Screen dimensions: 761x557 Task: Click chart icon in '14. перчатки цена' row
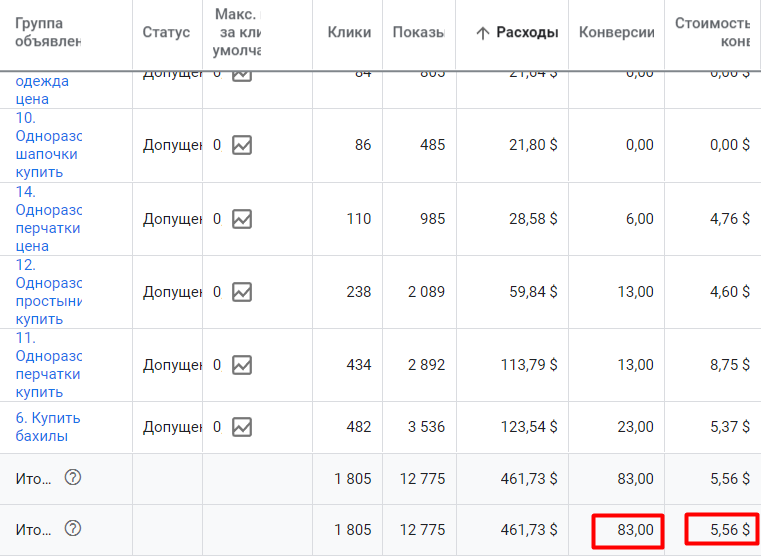pyautogui.click(x=242, y=219)
